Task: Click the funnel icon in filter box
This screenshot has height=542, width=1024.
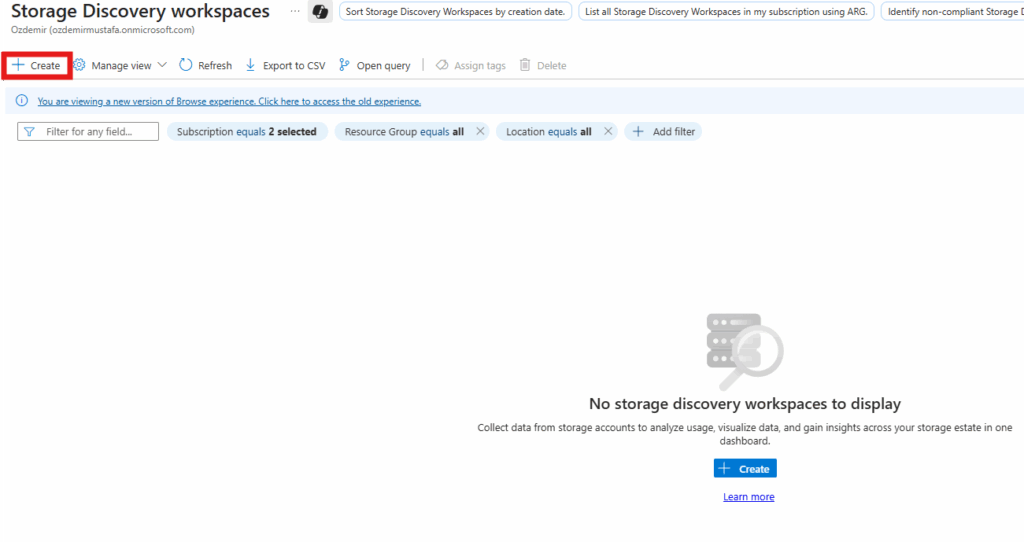Action: (x=29, y=132)
